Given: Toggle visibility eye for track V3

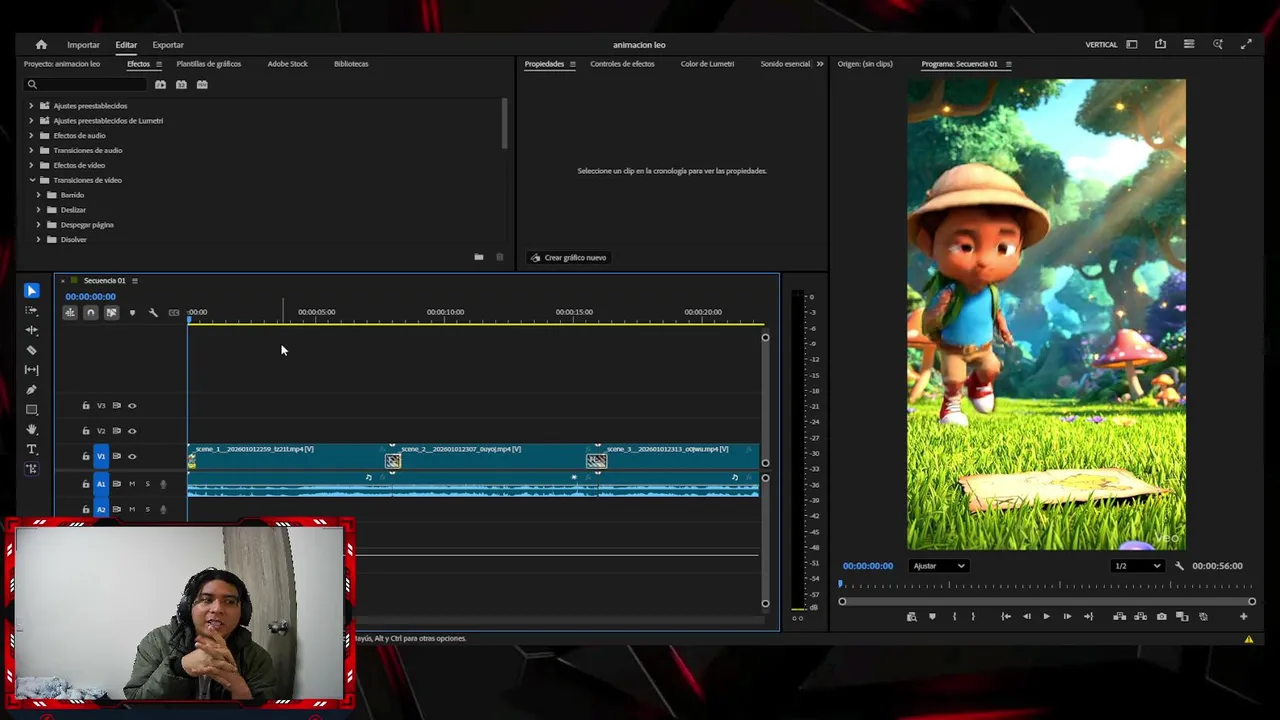Looking at the screenshot, I should tap(132, 406).
